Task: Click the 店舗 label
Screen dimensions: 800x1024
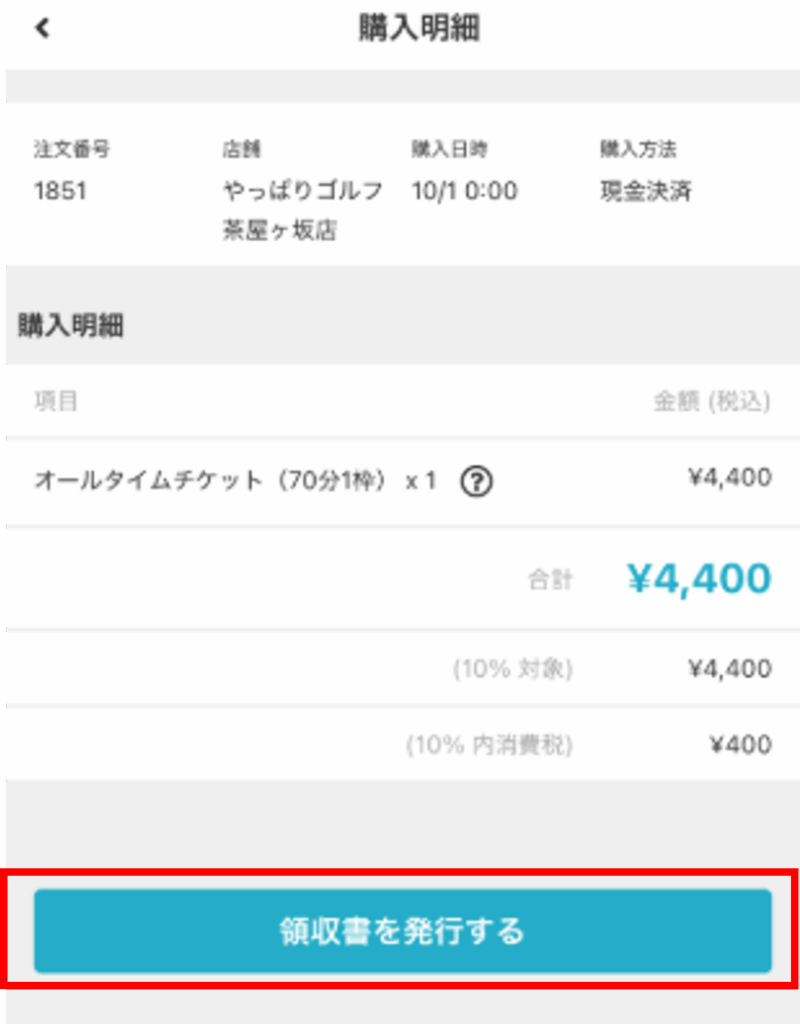Action: pos(240,150)
